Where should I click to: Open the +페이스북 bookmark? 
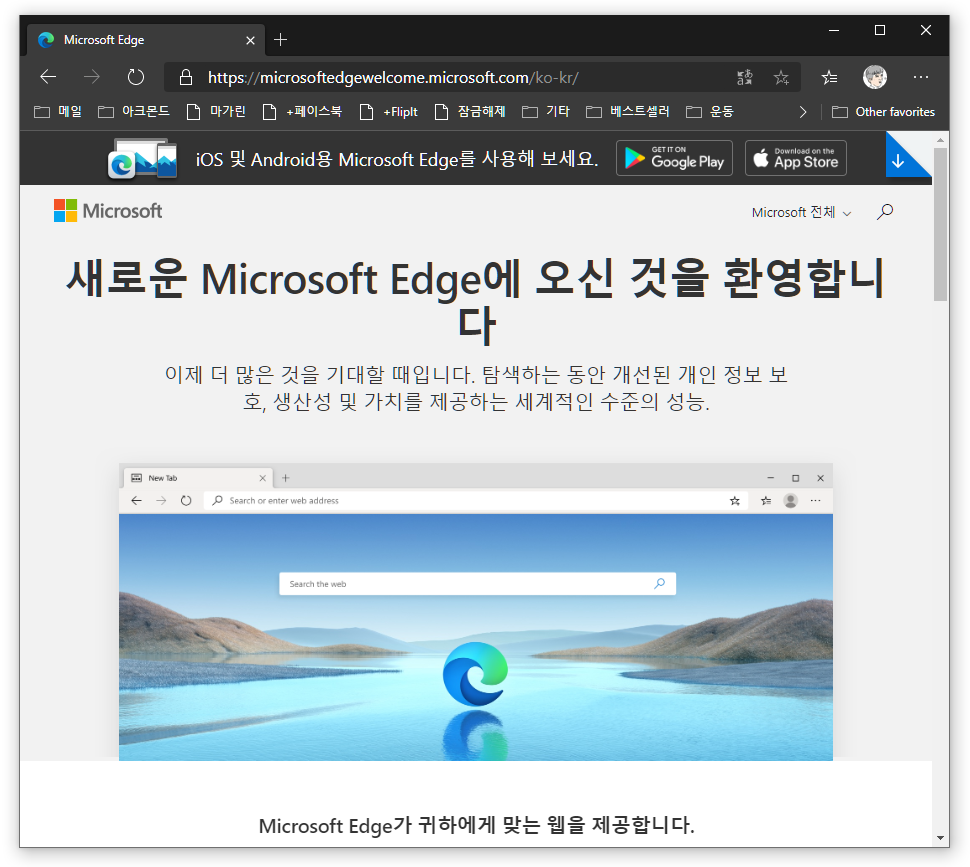[x=302, y=111]
